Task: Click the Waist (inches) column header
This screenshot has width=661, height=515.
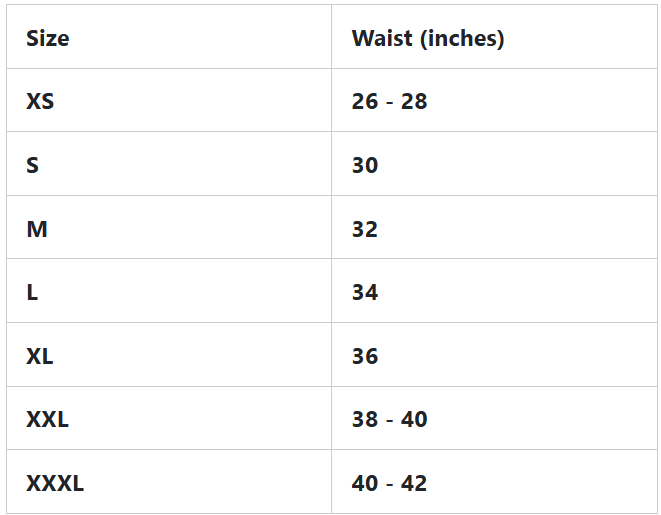Action: point(427,39)
